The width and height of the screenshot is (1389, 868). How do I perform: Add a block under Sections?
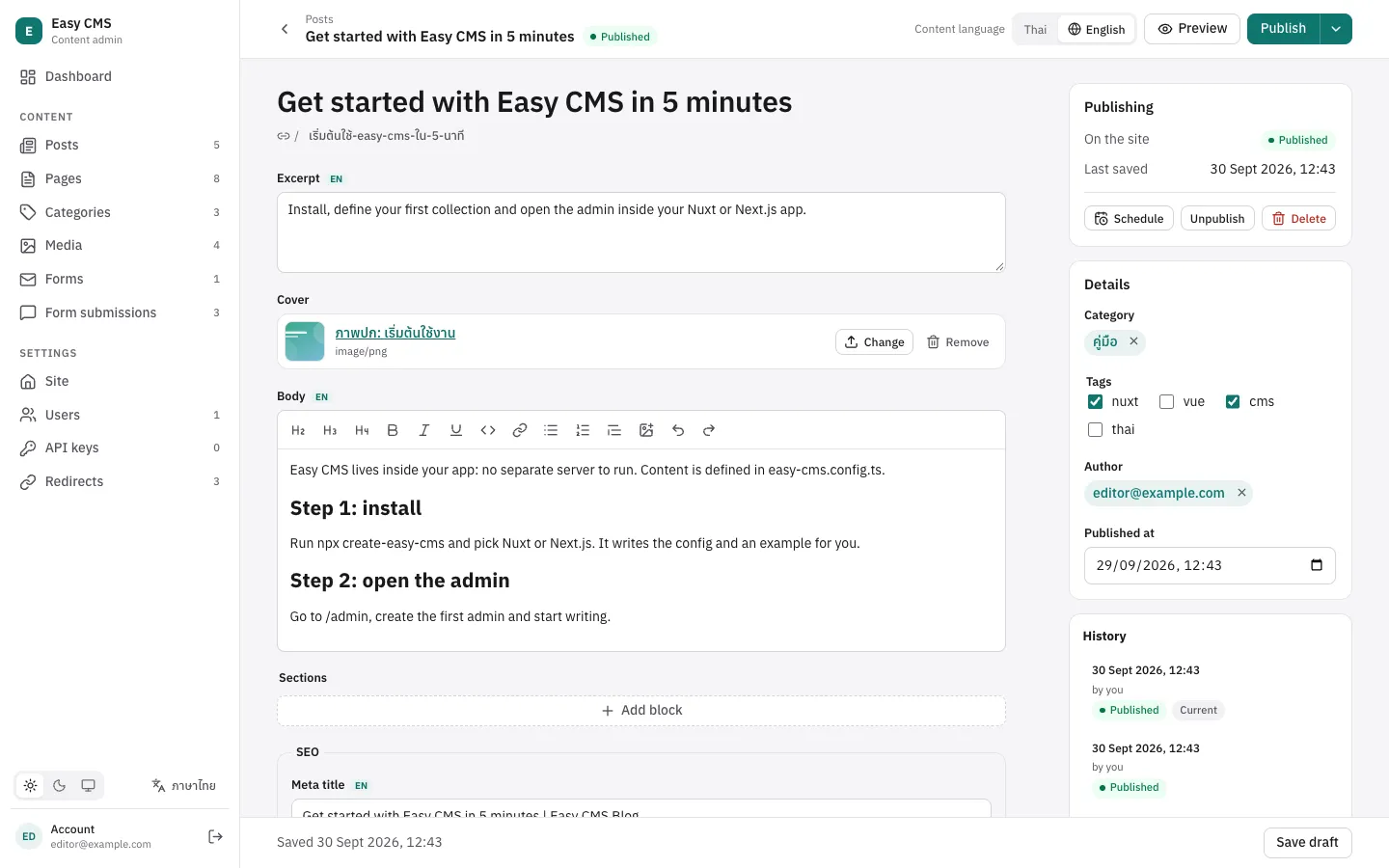[641, 711]
